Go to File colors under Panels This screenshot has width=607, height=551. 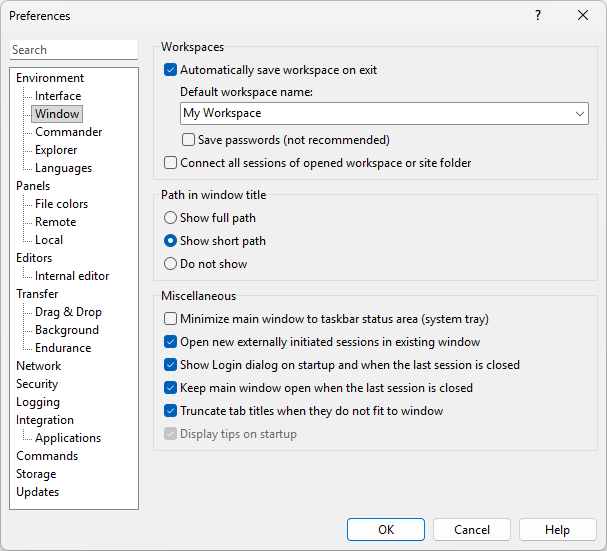tap(61, 204)
